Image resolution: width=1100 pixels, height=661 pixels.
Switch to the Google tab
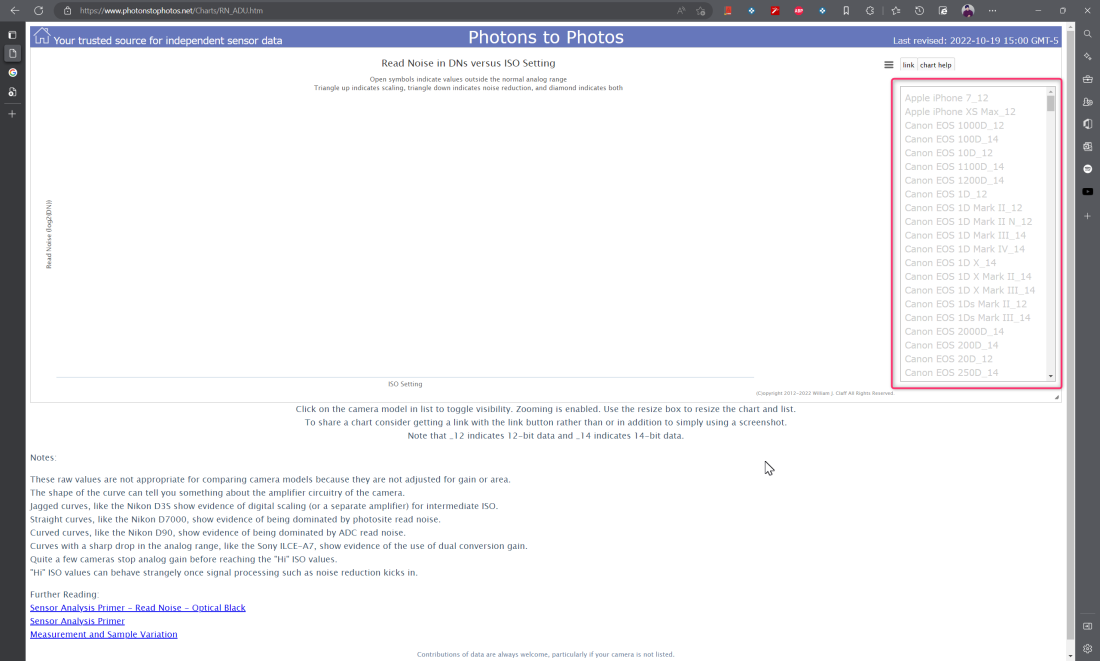(12, 72)
